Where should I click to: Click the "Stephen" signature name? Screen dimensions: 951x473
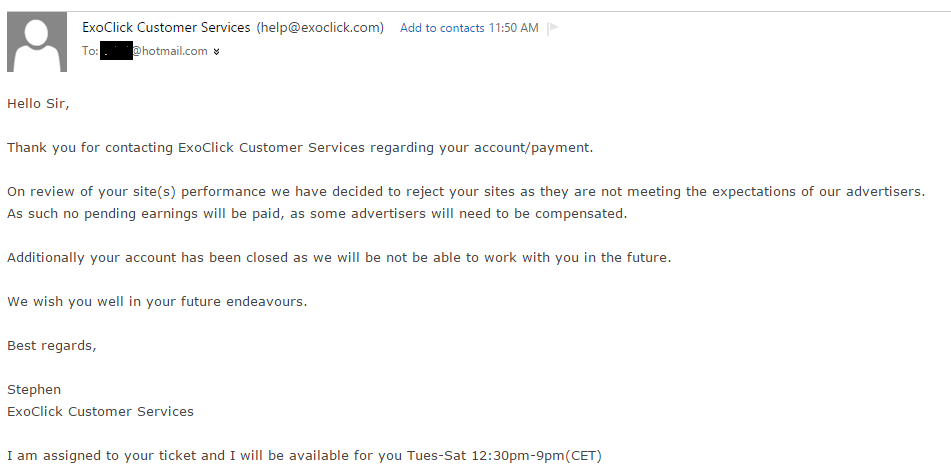click(34, 389)
